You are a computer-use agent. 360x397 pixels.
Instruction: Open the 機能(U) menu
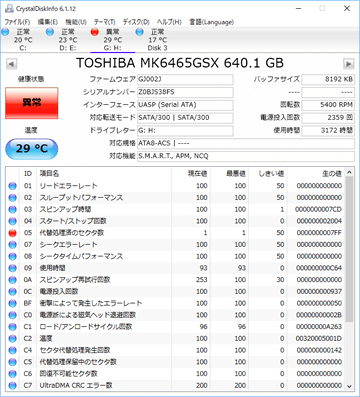(x=76, y=22)
